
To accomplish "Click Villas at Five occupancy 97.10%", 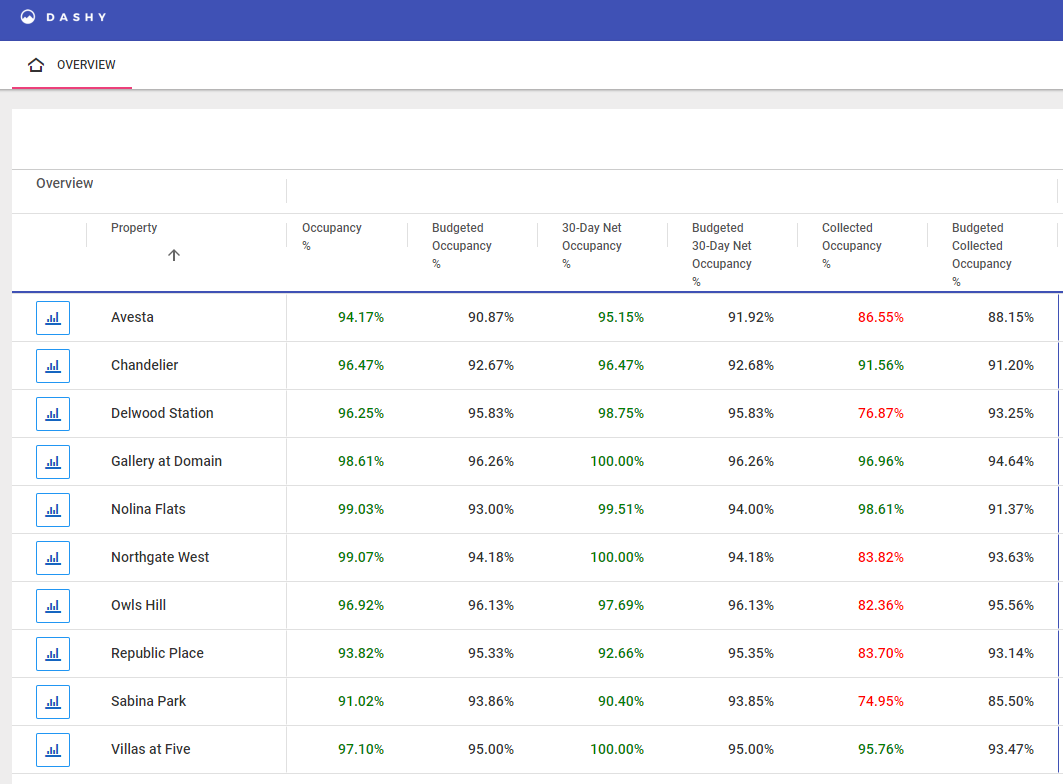I will click(361, 749).
